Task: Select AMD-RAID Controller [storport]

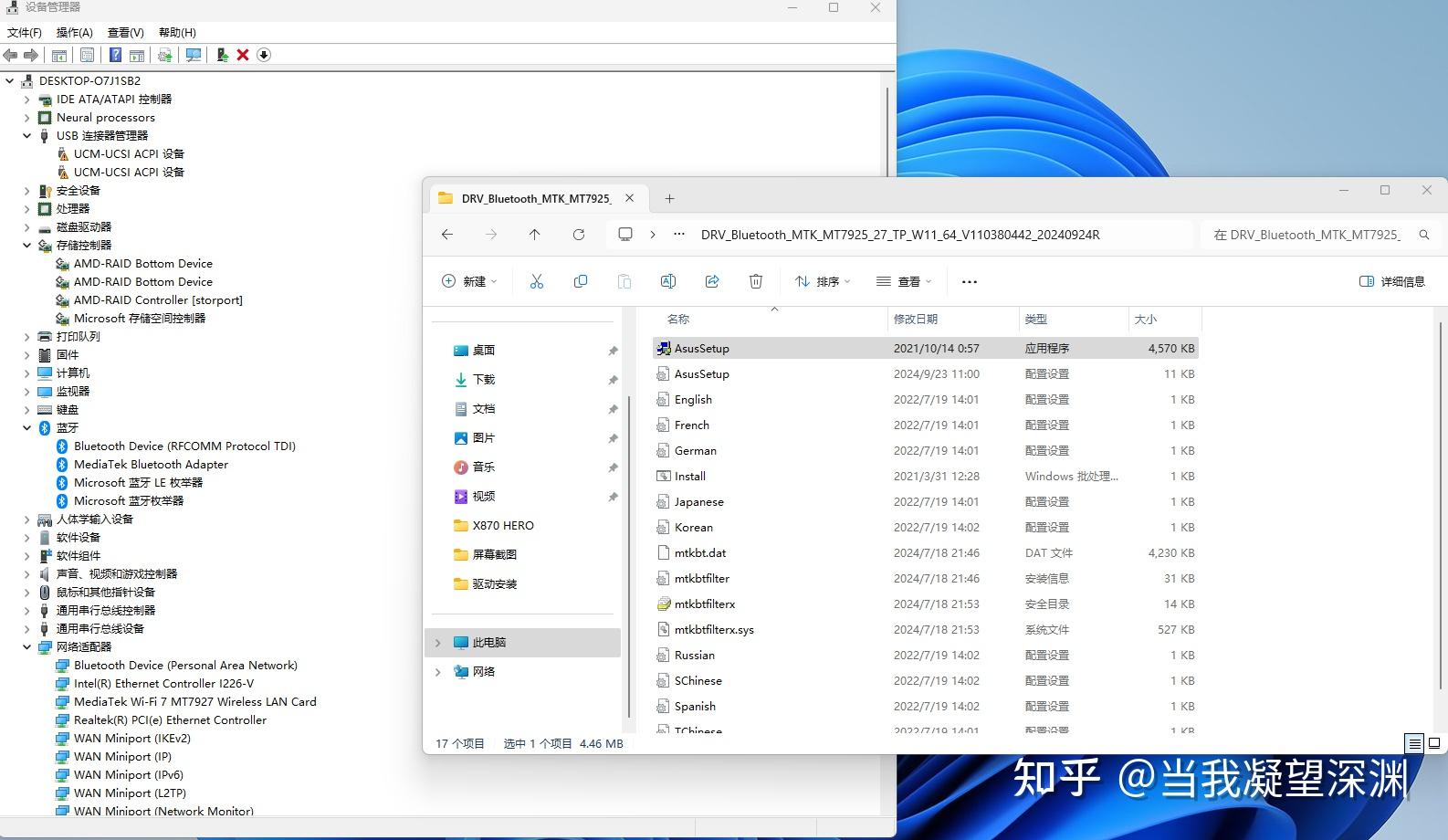Action: 158,299
